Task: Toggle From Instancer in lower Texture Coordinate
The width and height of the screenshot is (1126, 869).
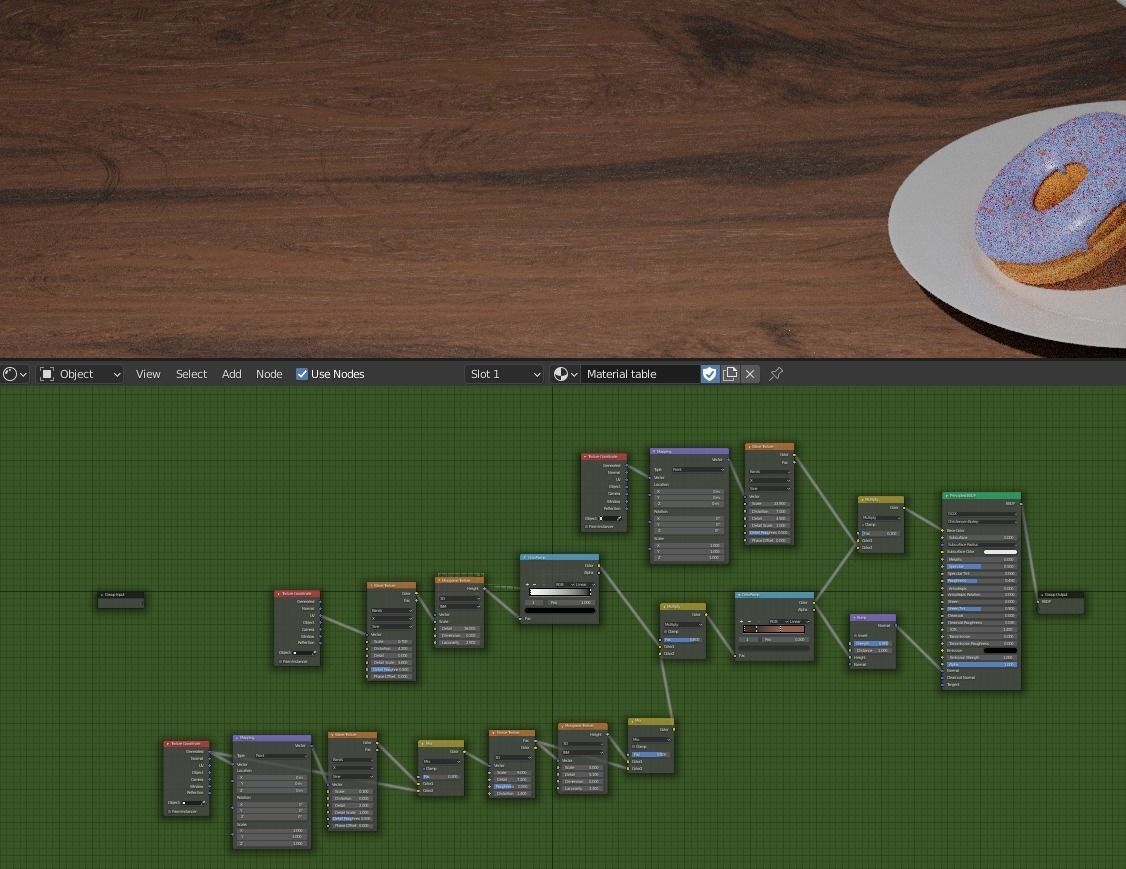Action: pyautogui.click(x=169, y=812)
